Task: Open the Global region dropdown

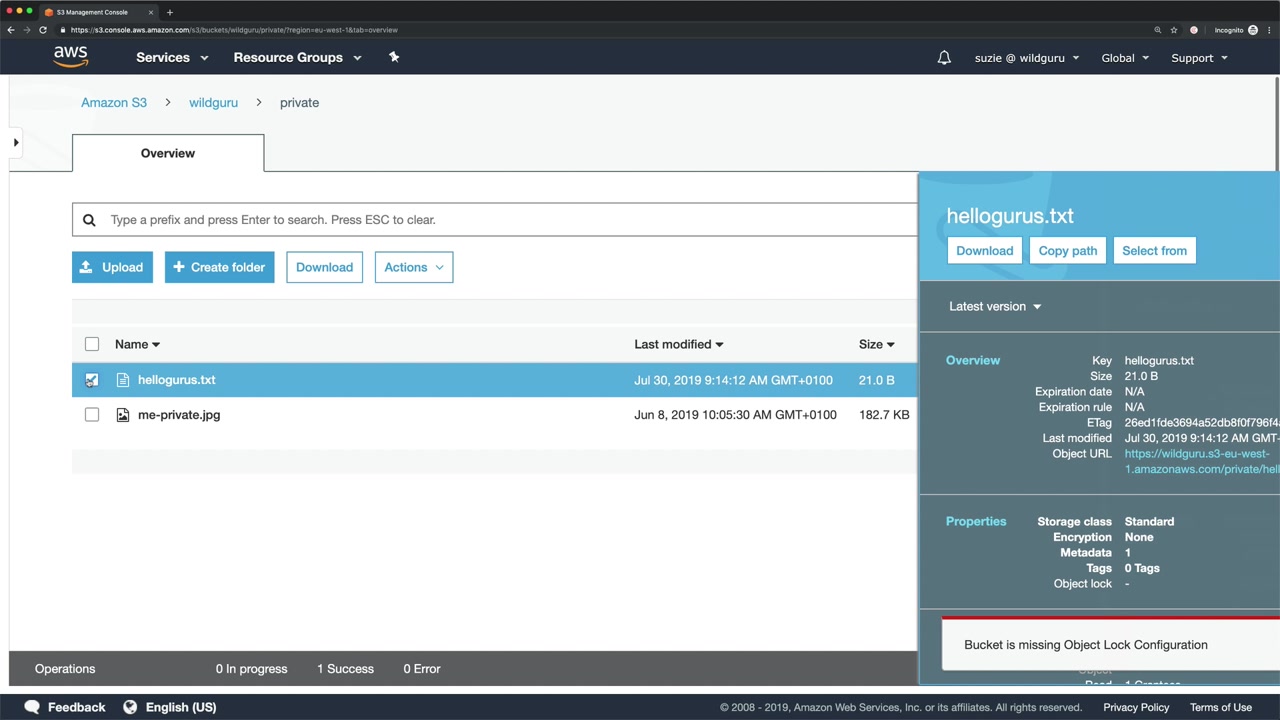Action: point(1125,58)
